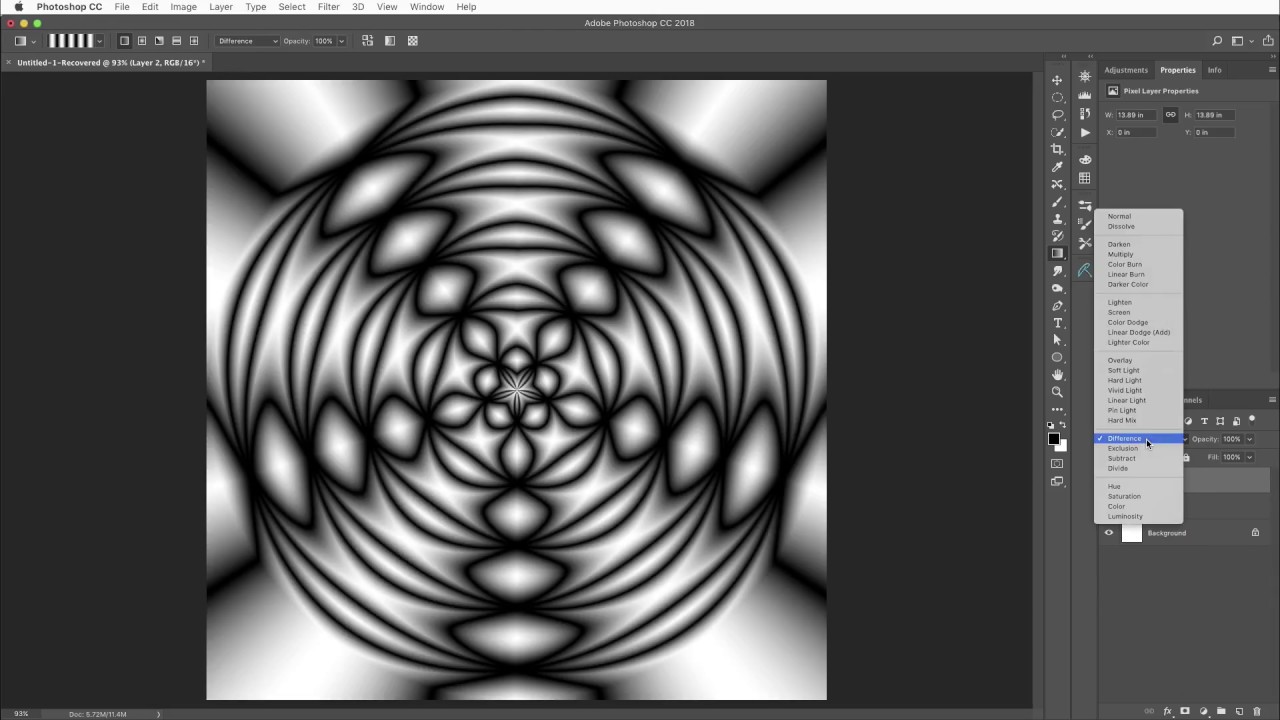Click the search icon in options bar
The height and width of the screenshot is (720, 1280).
pos(1217,41)
